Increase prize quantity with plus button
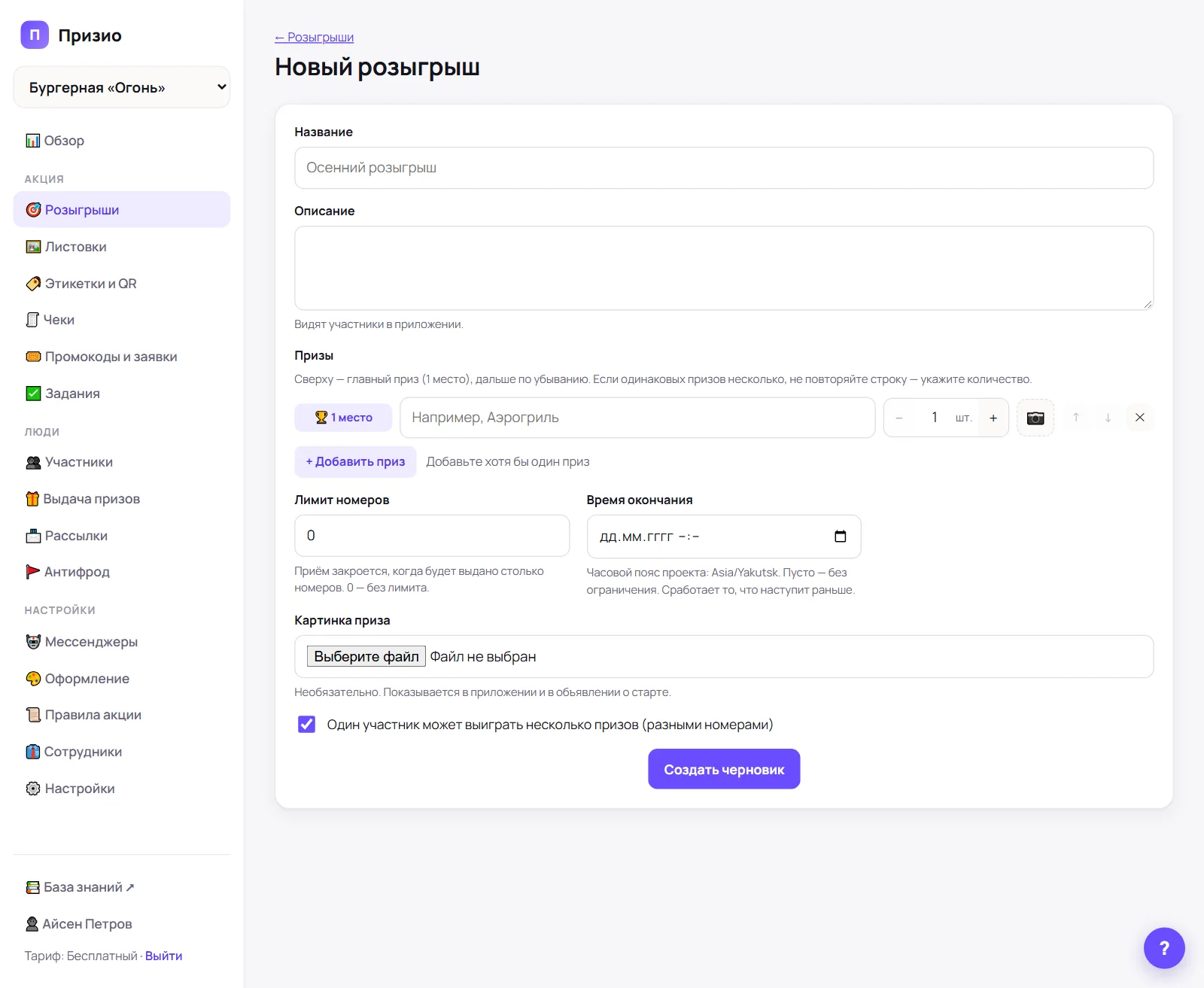 point(993,418)
